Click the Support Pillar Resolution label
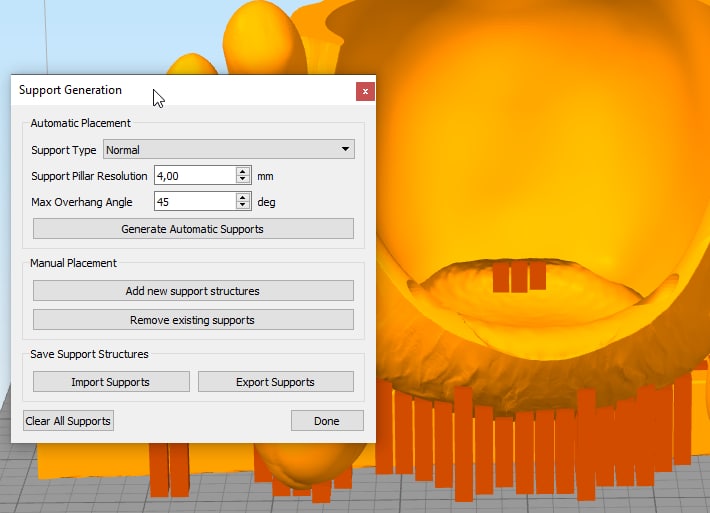The width and height of the screenshot is (710, 513). tap(89, 176)
